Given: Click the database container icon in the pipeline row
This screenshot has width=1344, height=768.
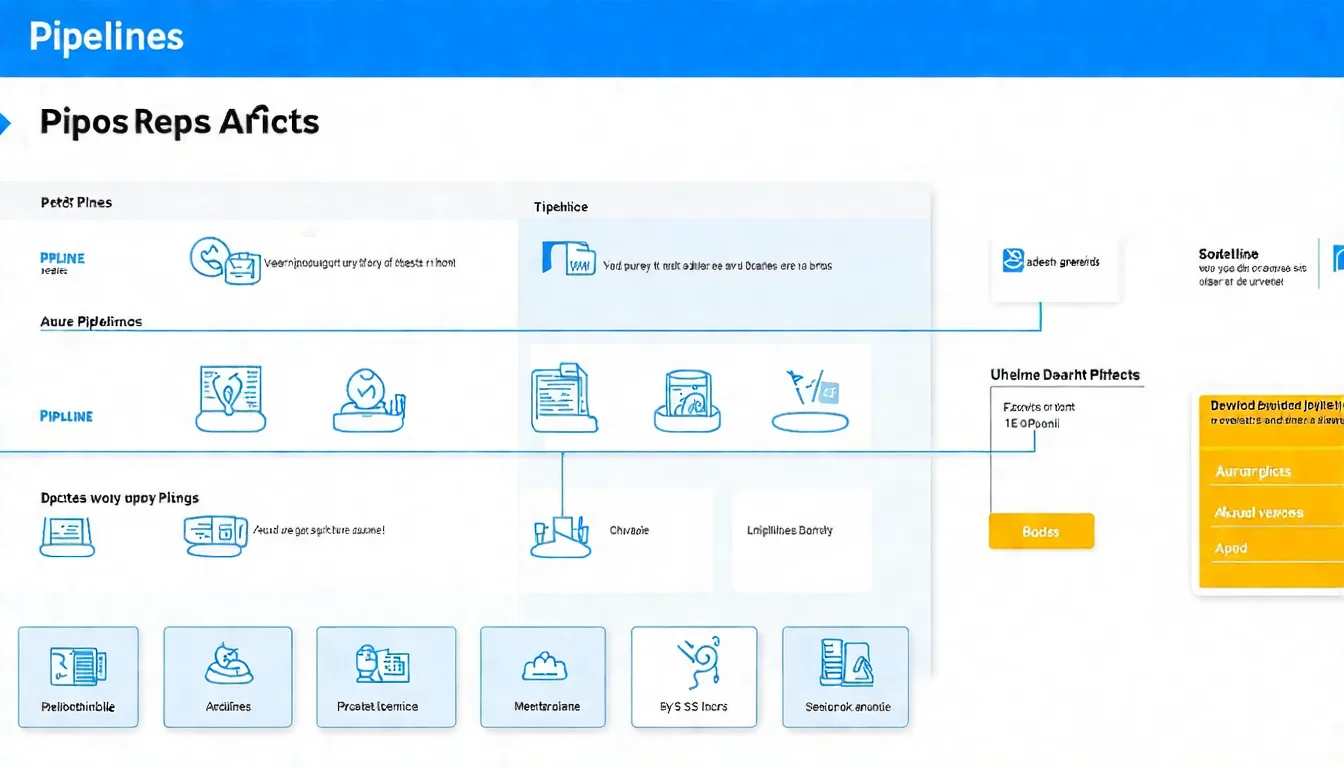Looking at the screenshot, I should click(687, 401).
